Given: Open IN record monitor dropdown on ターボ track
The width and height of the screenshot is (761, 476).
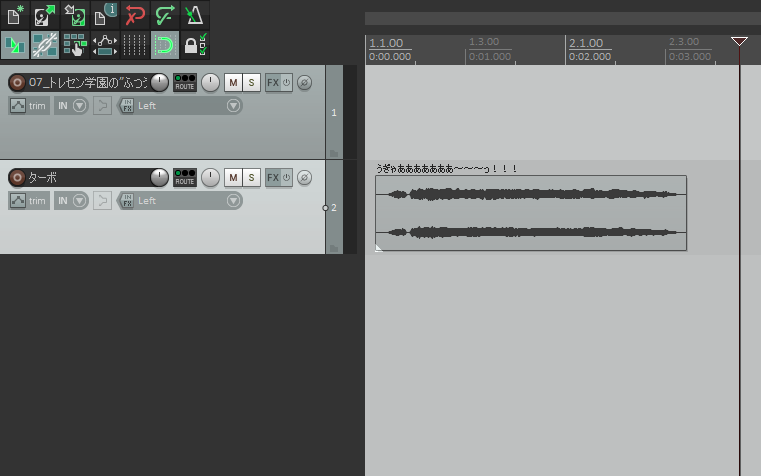Looking at the screenshot, I should click(71, 201).
